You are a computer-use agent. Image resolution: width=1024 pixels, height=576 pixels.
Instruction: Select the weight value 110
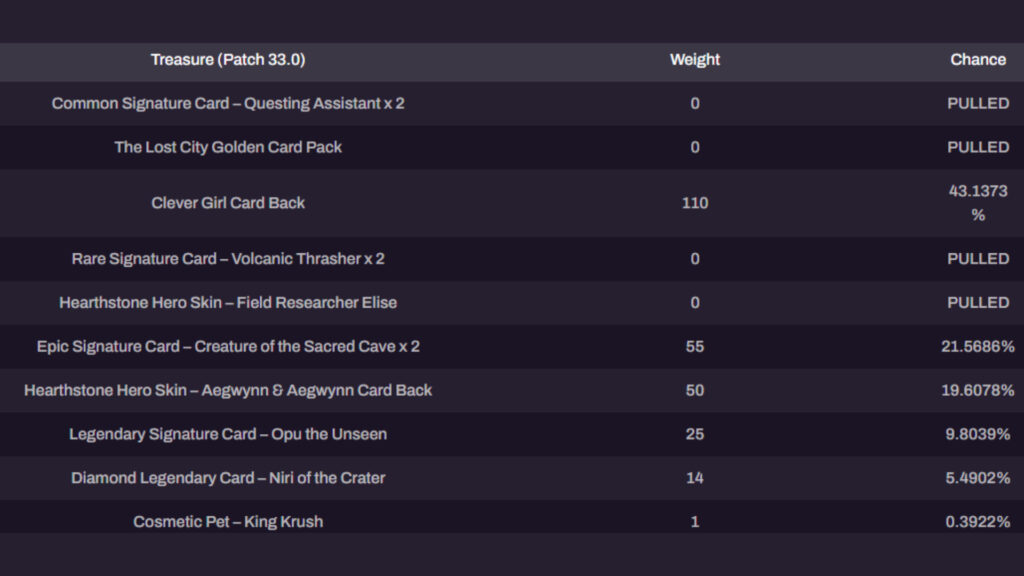[695, 203]
